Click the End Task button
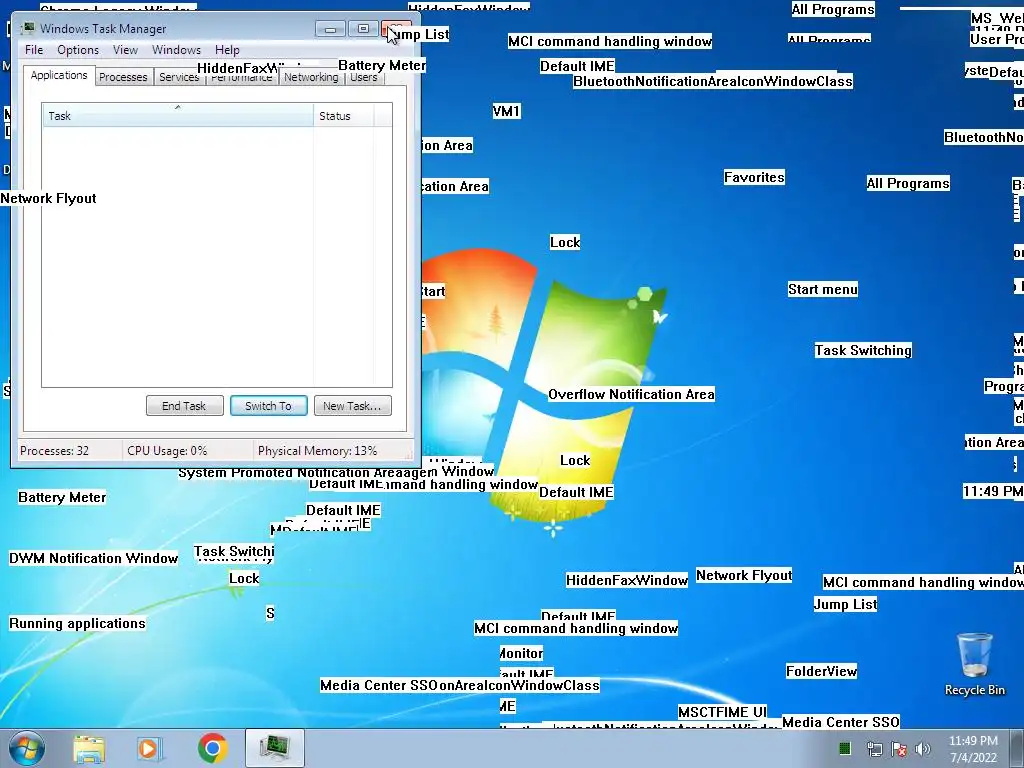The width and height of the screenshot is (1024, 768). click(184, 406)
